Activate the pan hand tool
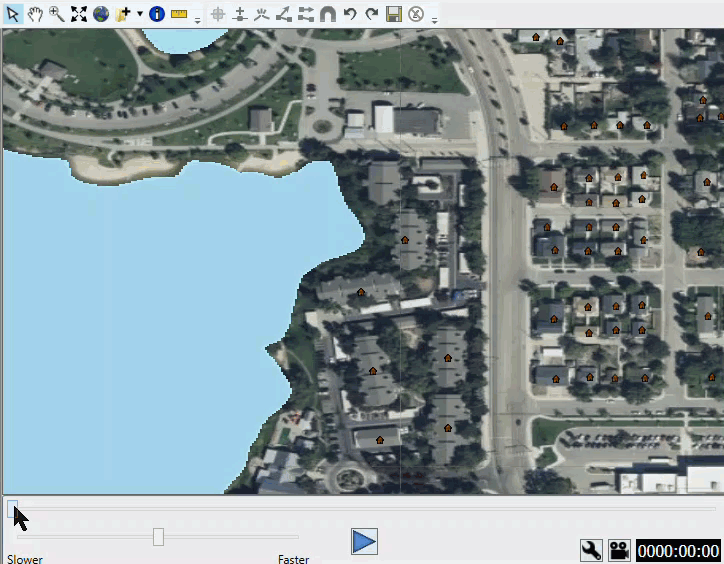Screen dimensions: 724x564 (x=35, y=14)
